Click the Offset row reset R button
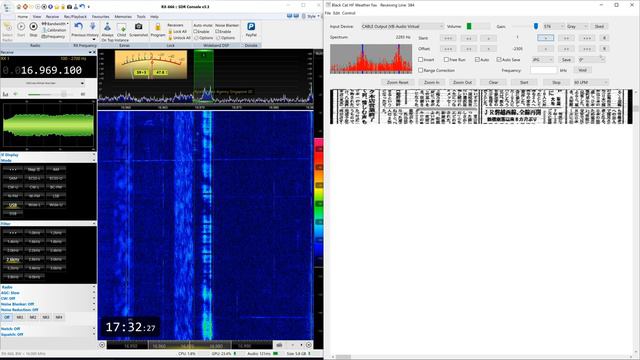The width and height of the screenshot is (640, 360). [x=604, y=49]
